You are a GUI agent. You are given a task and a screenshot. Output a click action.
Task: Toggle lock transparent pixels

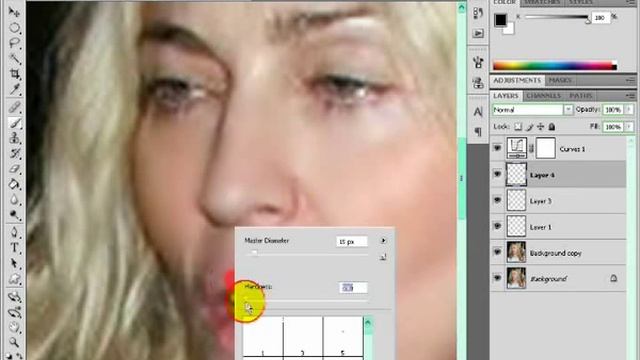518,127
